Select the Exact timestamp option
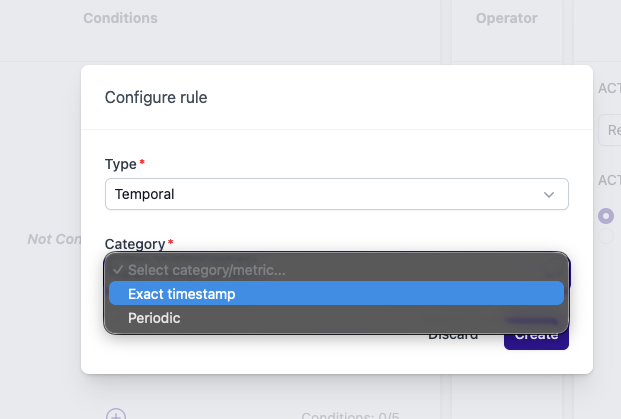The height and width of the screenshot is (419, 621). [x=336, y=293]
